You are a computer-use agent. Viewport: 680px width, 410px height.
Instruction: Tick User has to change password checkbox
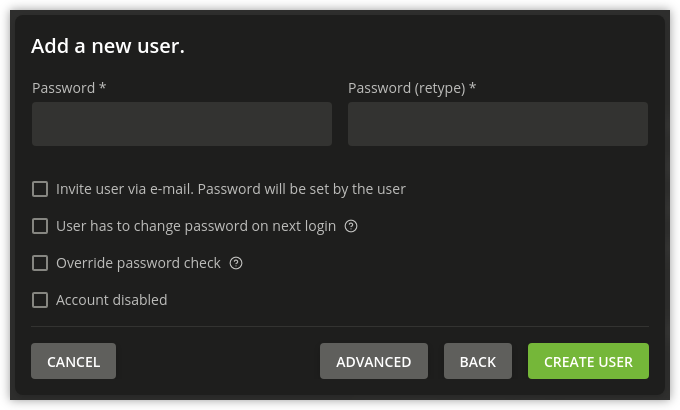pyautogui.click(x=40, y=226)
